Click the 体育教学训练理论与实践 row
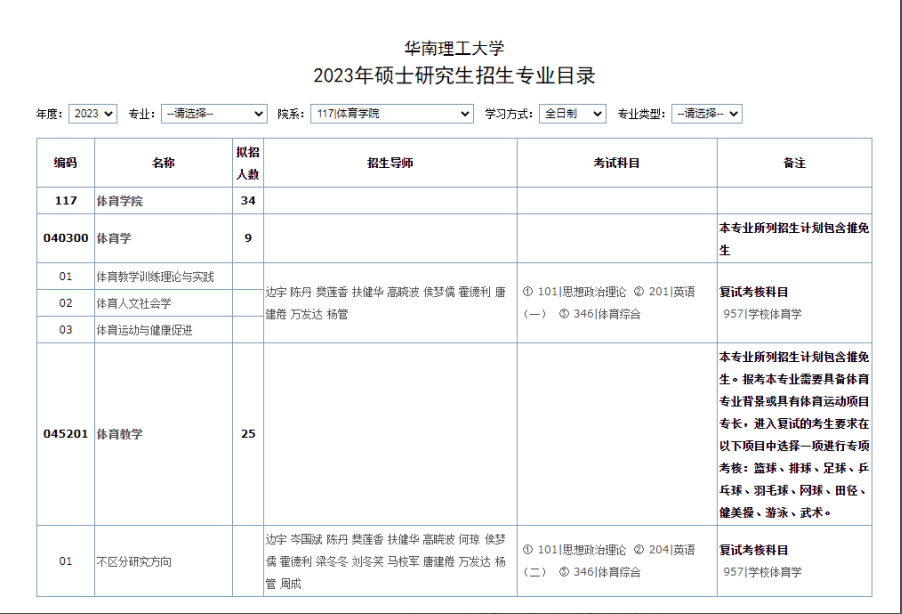The height and width of the screenshot is (614, 902). click(163, 277)
